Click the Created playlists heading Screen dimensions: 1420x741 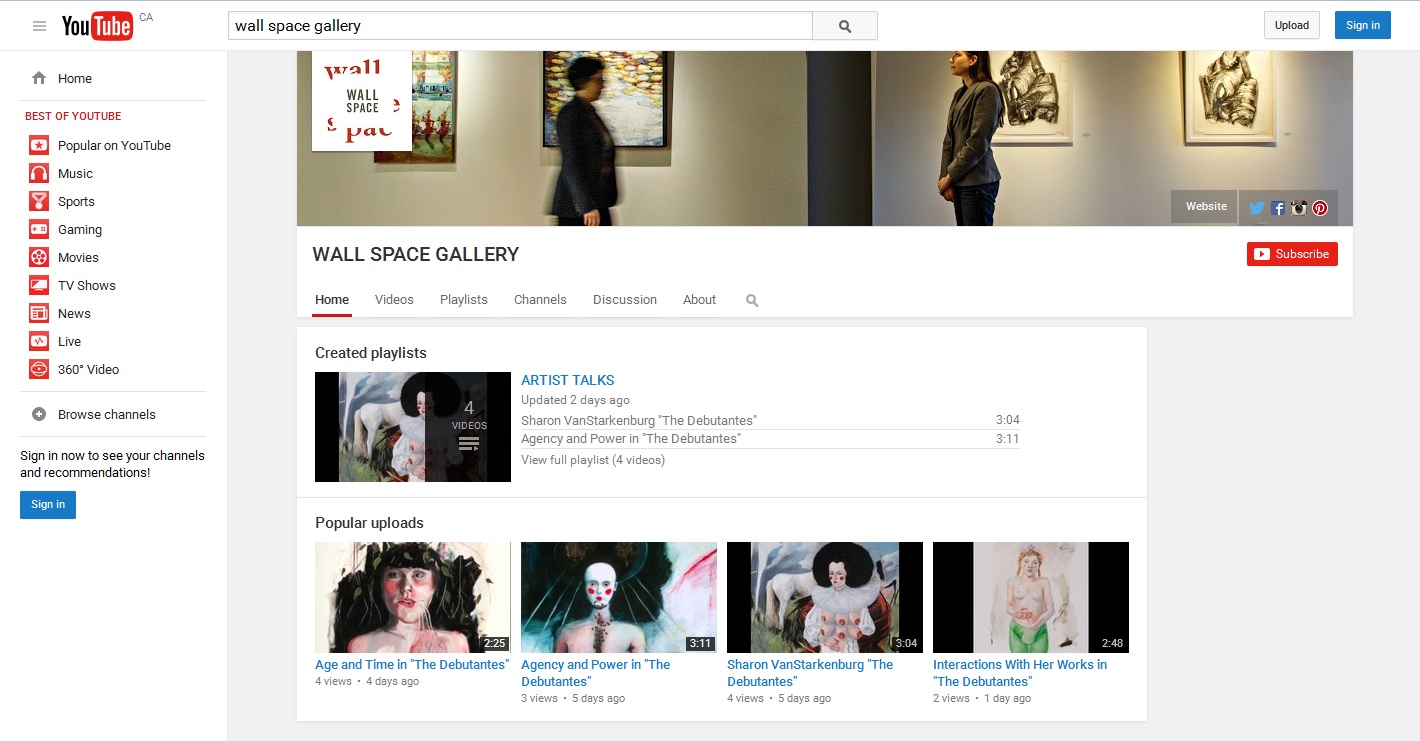pos(371,353)
